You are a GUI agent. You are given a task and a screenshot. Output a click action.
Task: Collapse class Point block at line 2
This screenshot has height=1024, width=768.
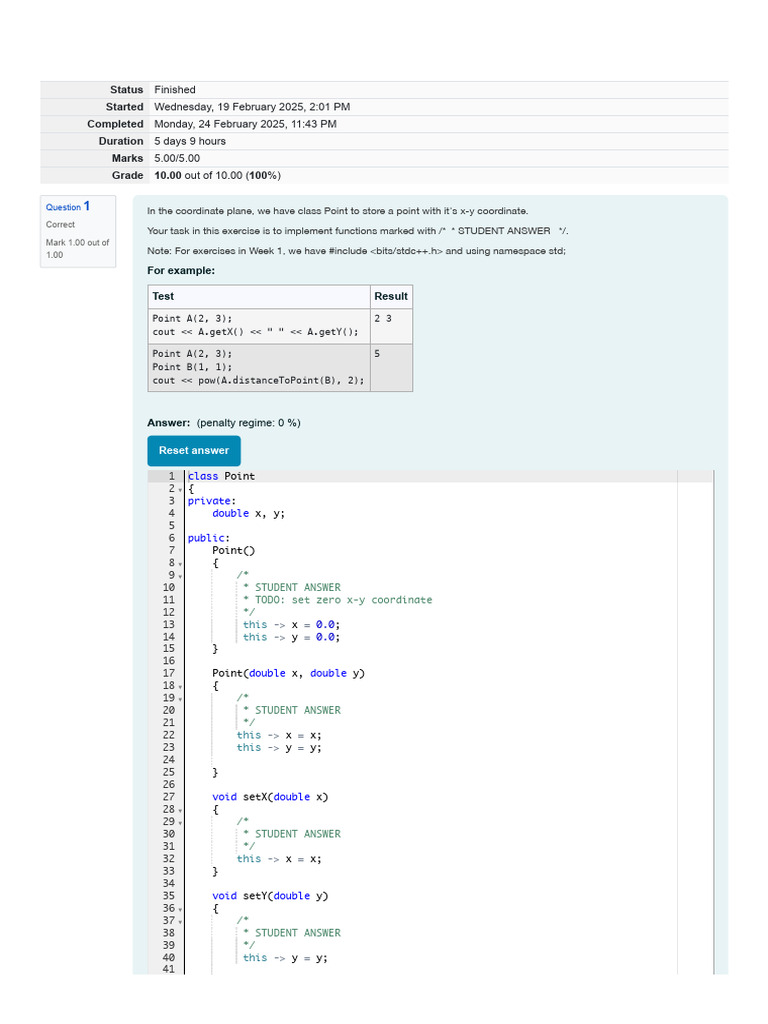pyautogui.click(x=180, y=490)
